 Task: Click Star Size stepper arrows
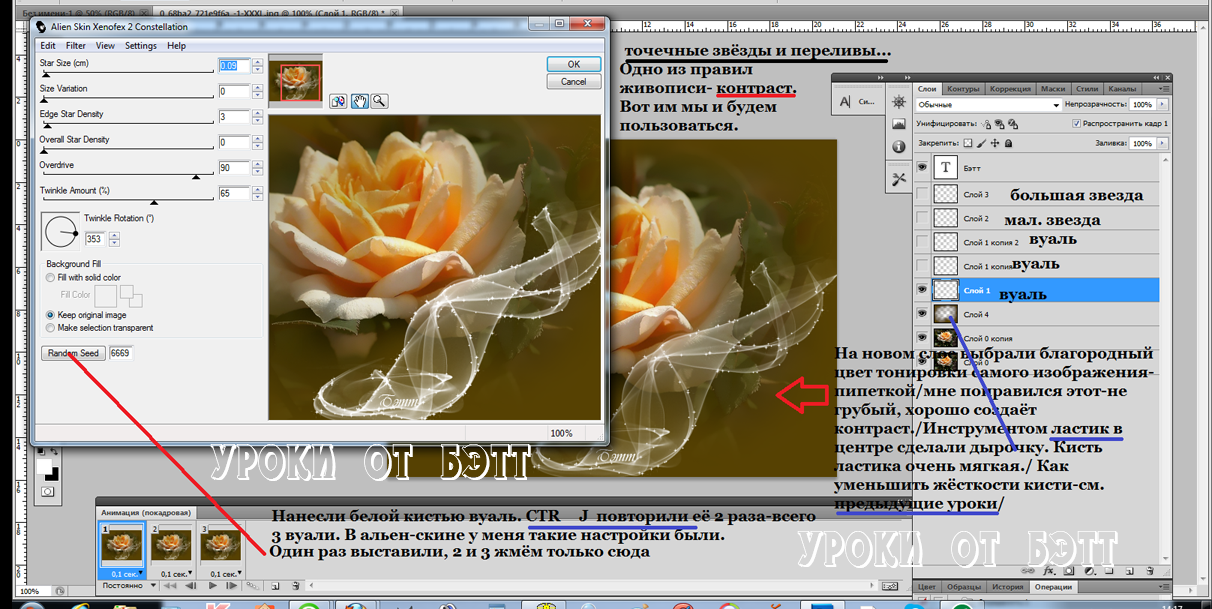(258, 65)
